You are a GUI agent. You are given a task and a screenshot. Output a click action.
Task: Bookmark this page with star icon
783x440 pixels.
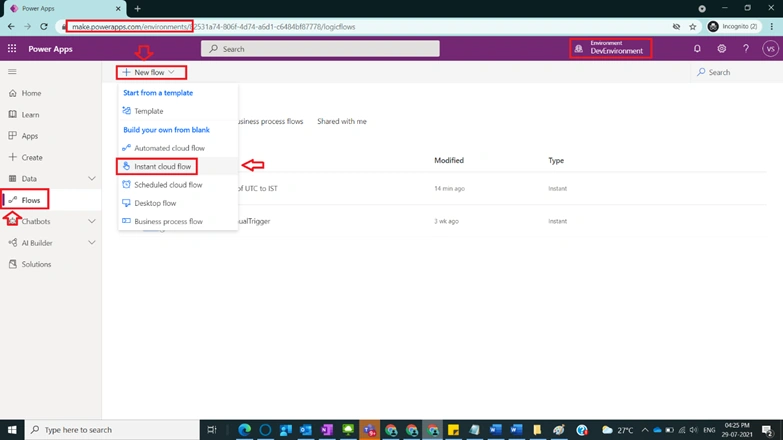[693, 26]
